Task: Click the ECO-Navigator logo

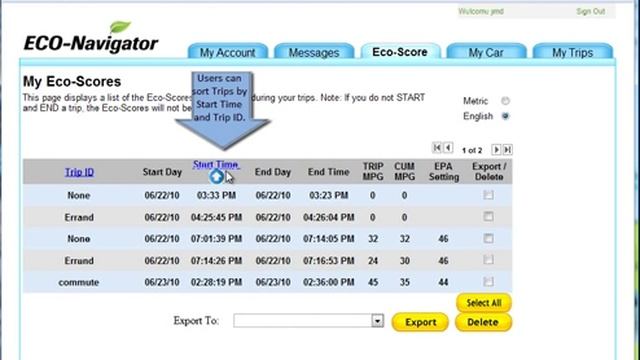Action: [91, 38]
